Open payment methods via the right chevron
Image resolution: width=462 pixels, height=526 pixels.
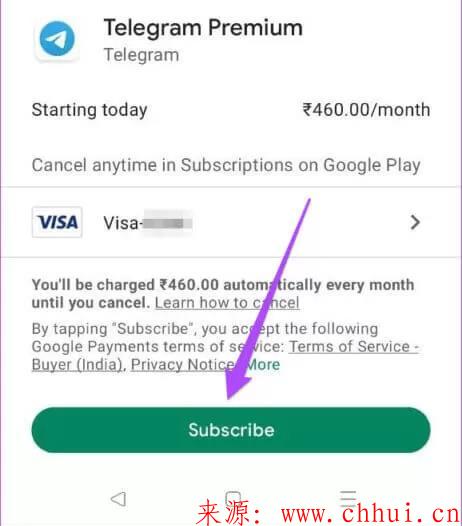415,222
